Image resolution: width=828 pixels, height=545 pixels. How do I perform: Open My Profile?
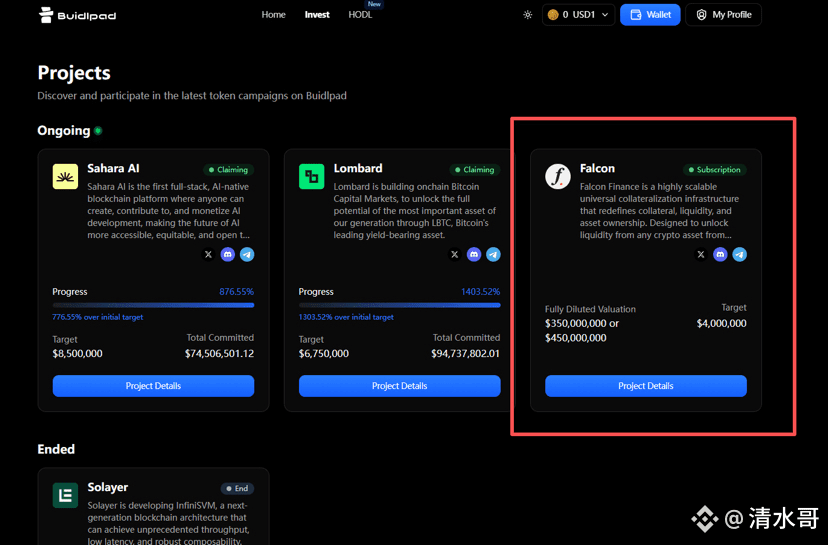pos(723,15)
